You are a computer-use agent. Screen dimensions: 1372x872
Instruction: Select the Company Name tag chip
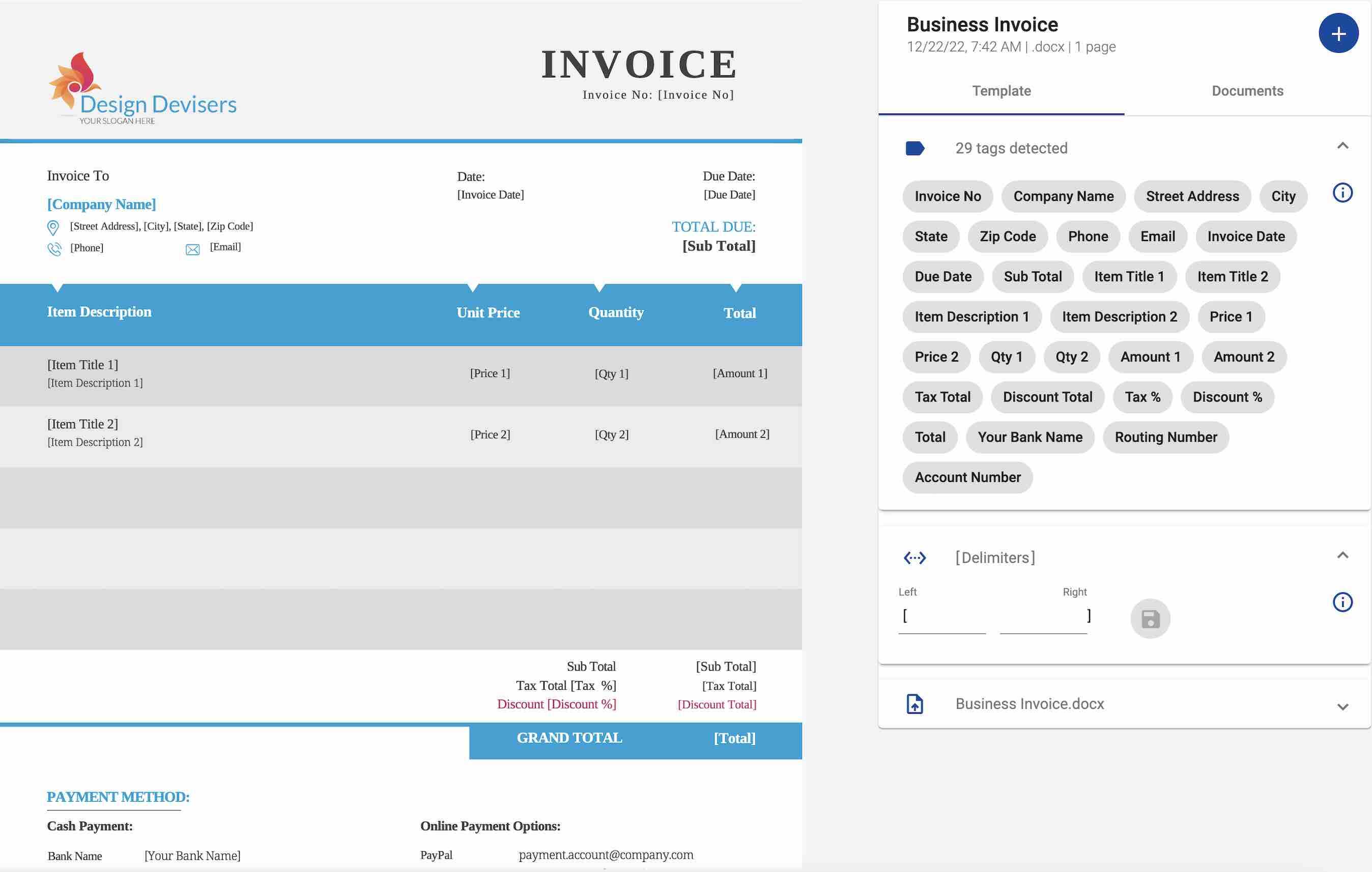(1063, 196)
